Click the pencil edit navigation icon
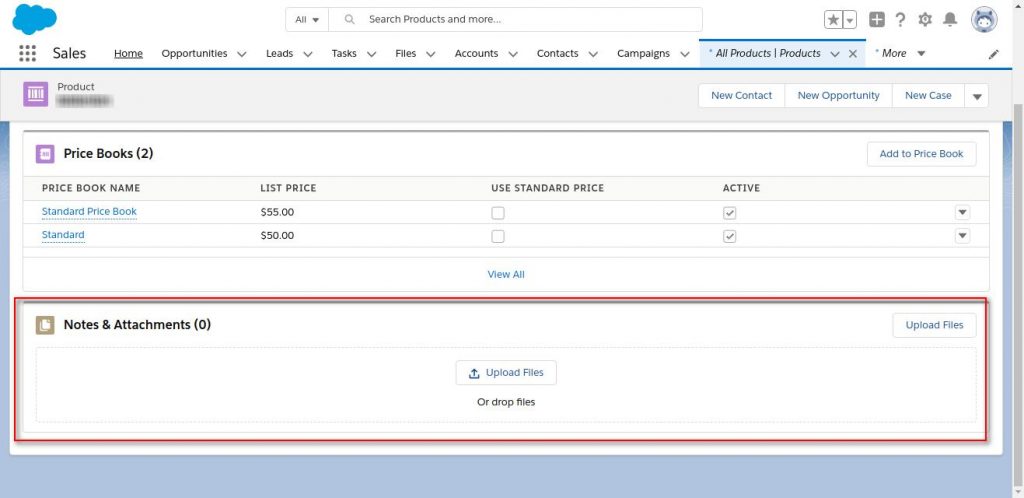The image size is (1024, 498). (x=993, y=54)
